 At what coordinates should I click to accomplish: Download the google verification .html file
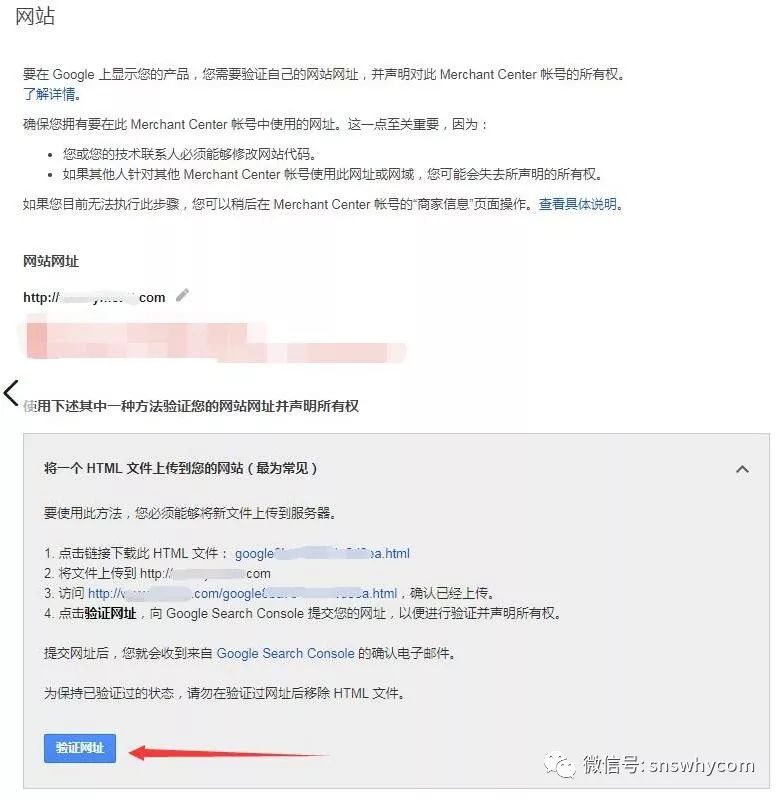[x=322, y=553]
